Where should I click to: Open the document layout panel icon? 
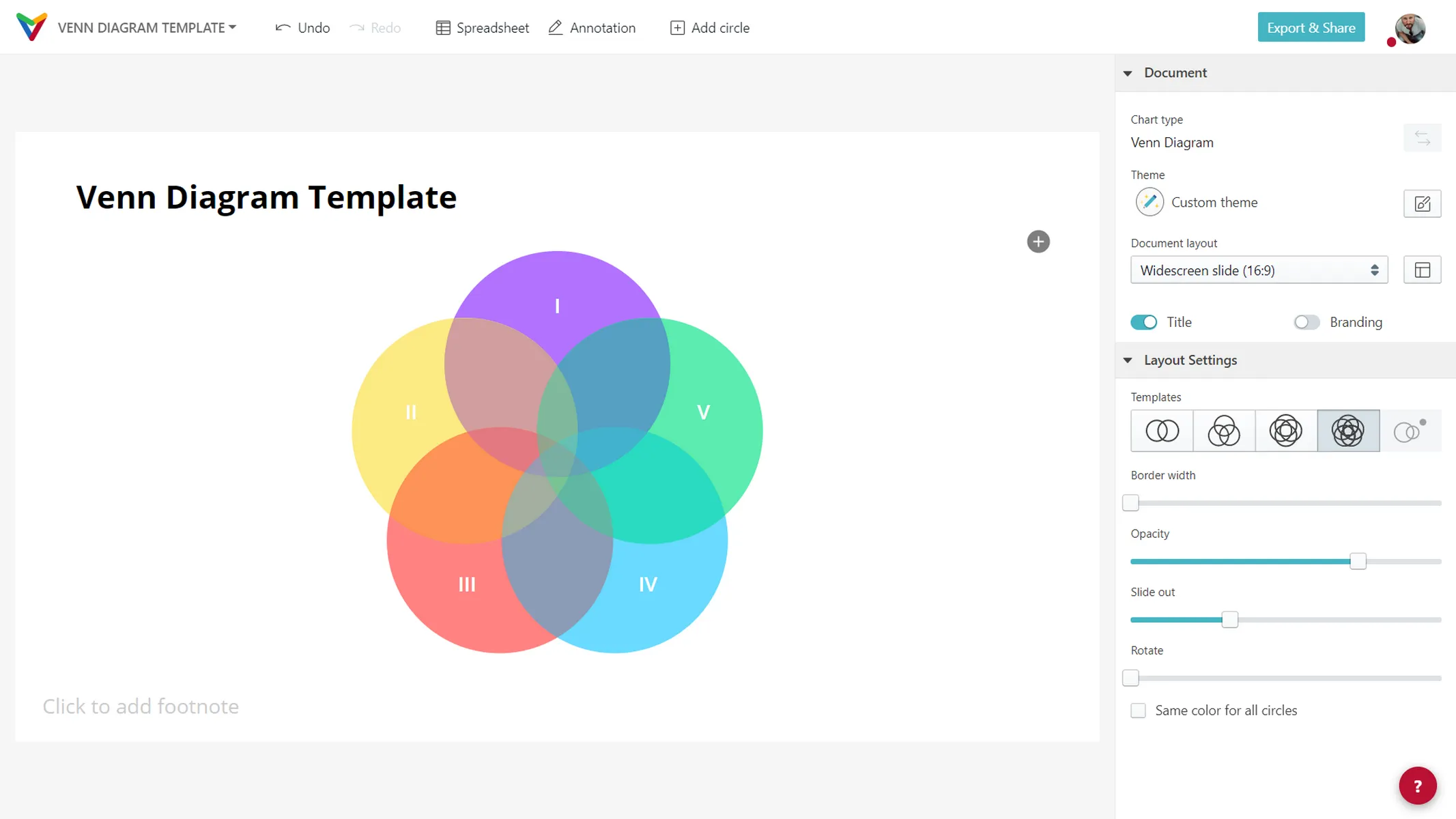1422,270
